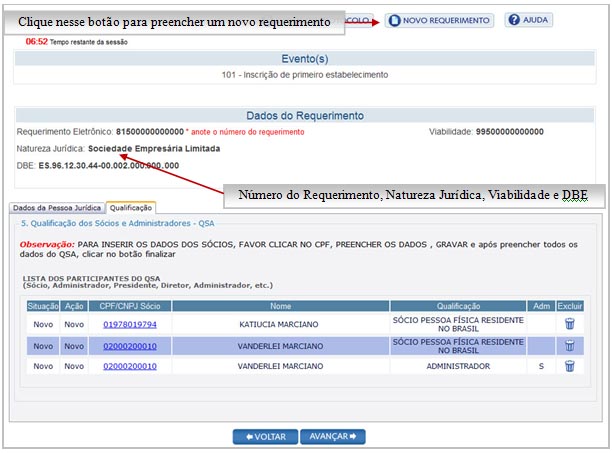Click the Nome column header
612x453 pixels.
[279, 306]
